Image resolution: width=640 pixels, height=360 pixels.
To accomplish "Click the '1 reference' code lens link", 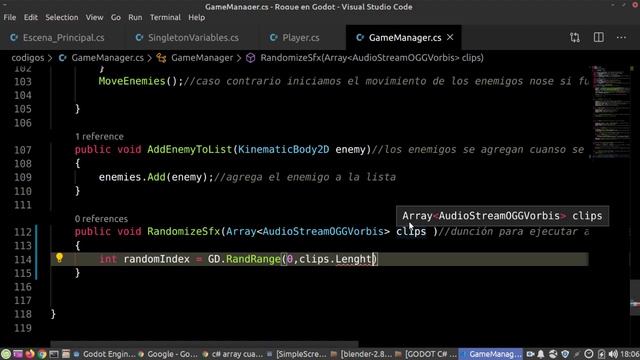I will [x=99, y=136].
